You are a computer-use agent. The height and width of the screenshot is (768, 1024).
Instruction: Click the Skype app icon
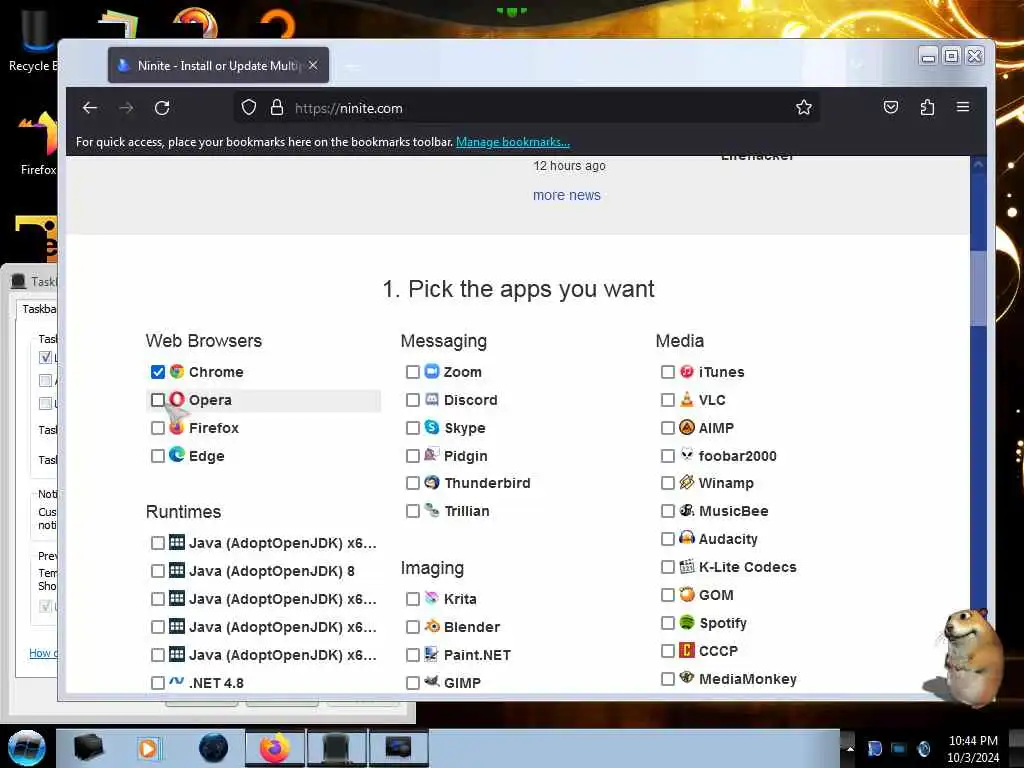coord(432,427)
